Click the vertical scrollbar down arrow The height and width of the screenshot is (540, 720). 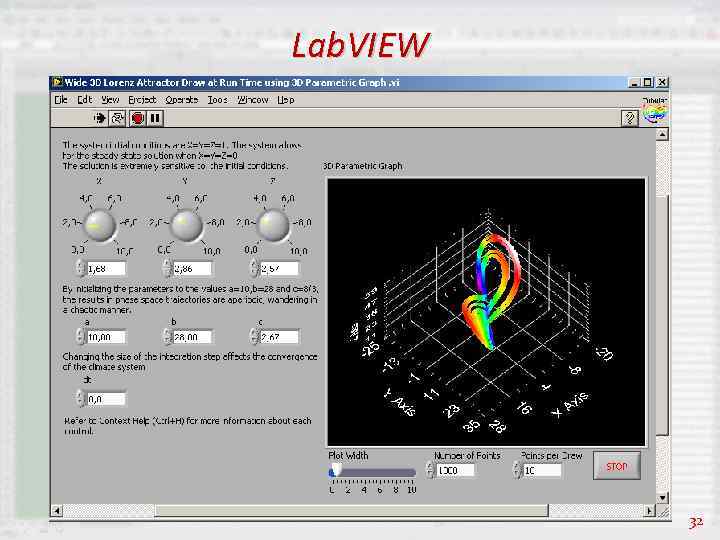pyautogui.click(x=662, y=498)
